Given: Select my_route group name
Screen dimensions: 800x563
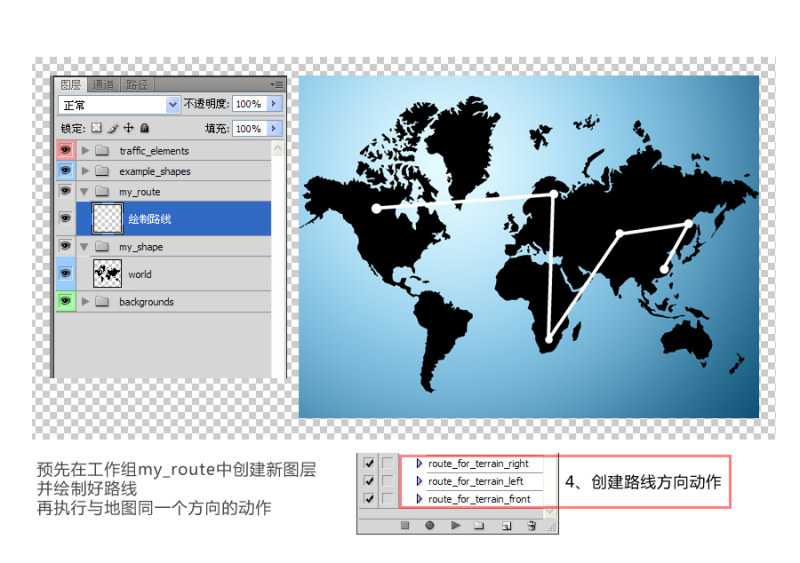Looking at the screenshot, I should pyautogui.click(x=139, y=192).
